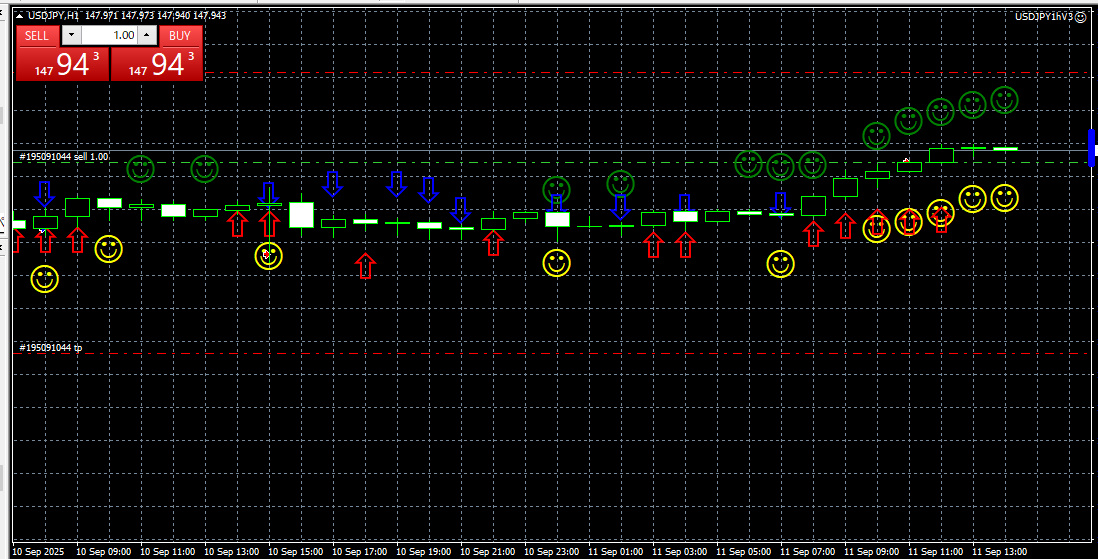Click the SELL button at 147.943
The image size is (1098, 559).
[62, 53]
